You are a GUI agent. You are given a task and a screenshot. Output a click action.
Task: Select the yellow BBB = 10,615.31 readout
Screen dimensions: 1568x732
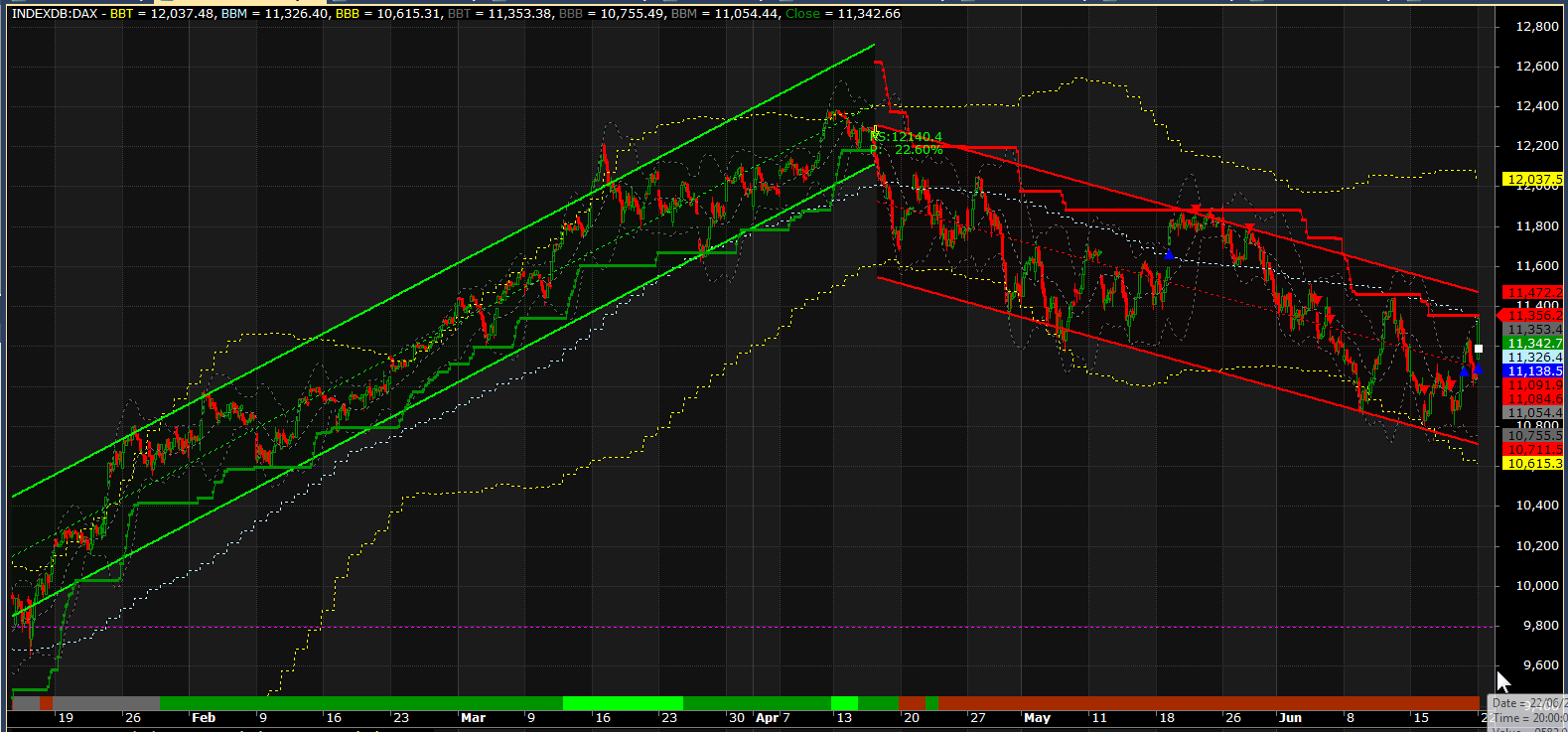click(x=386, y=13)
